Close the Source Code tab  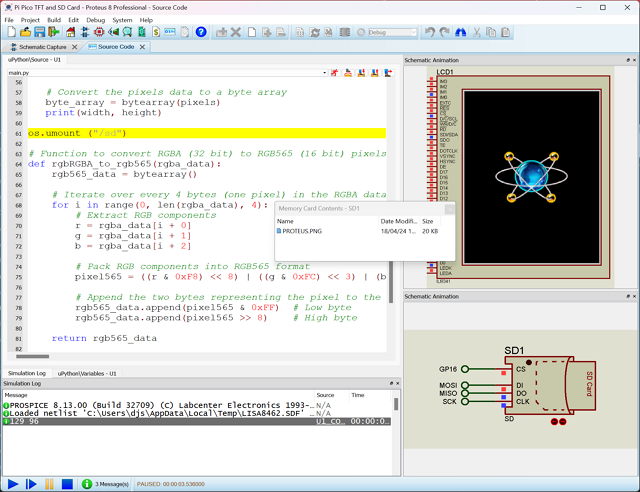(141, 46)
